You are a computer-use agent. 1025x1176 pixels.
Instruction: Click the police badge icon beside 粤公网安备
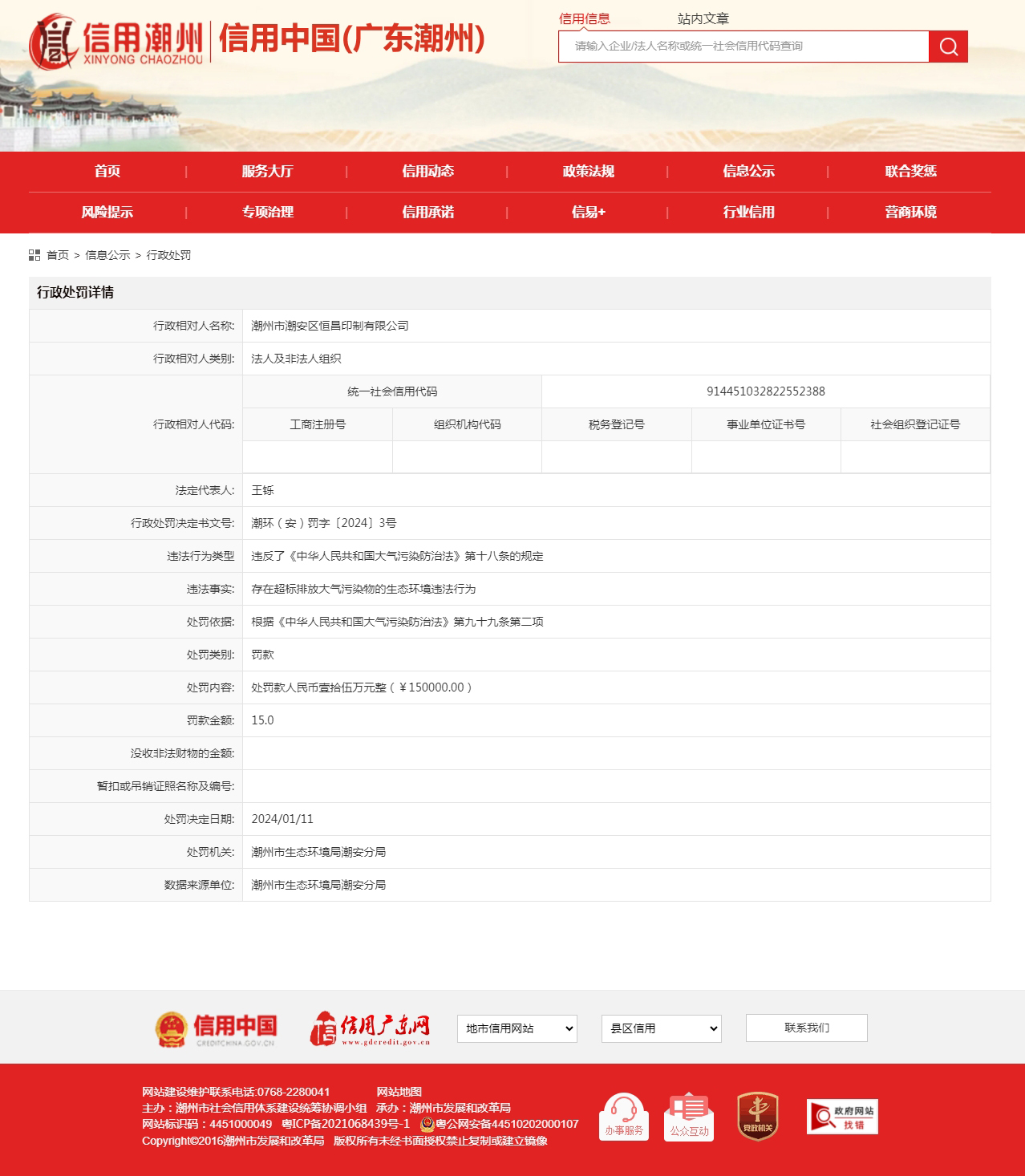click(x=427, y=1125)
